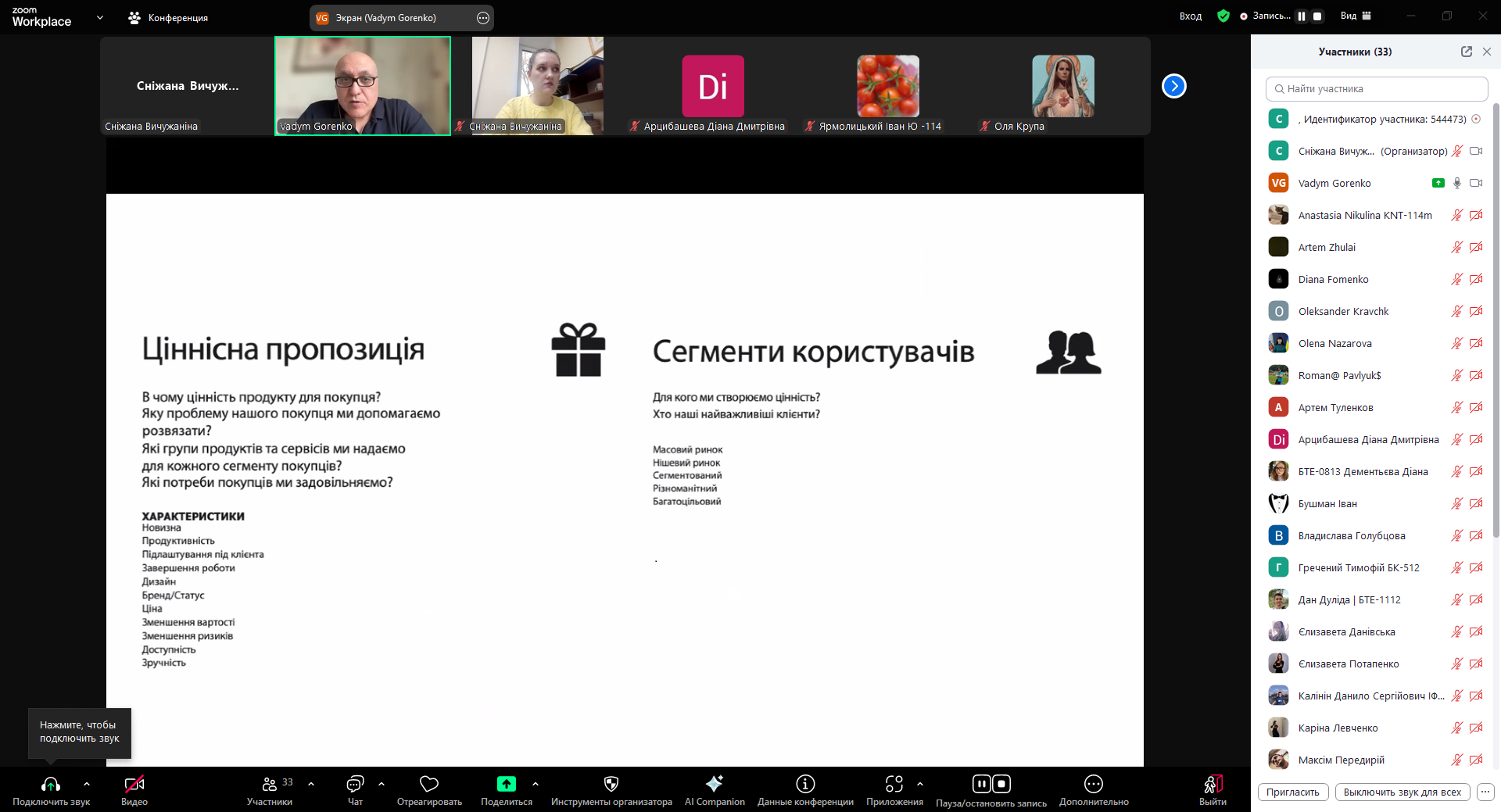Expand audio options chevron
This screenshot has width=1501, height=812.
(87, 783)
